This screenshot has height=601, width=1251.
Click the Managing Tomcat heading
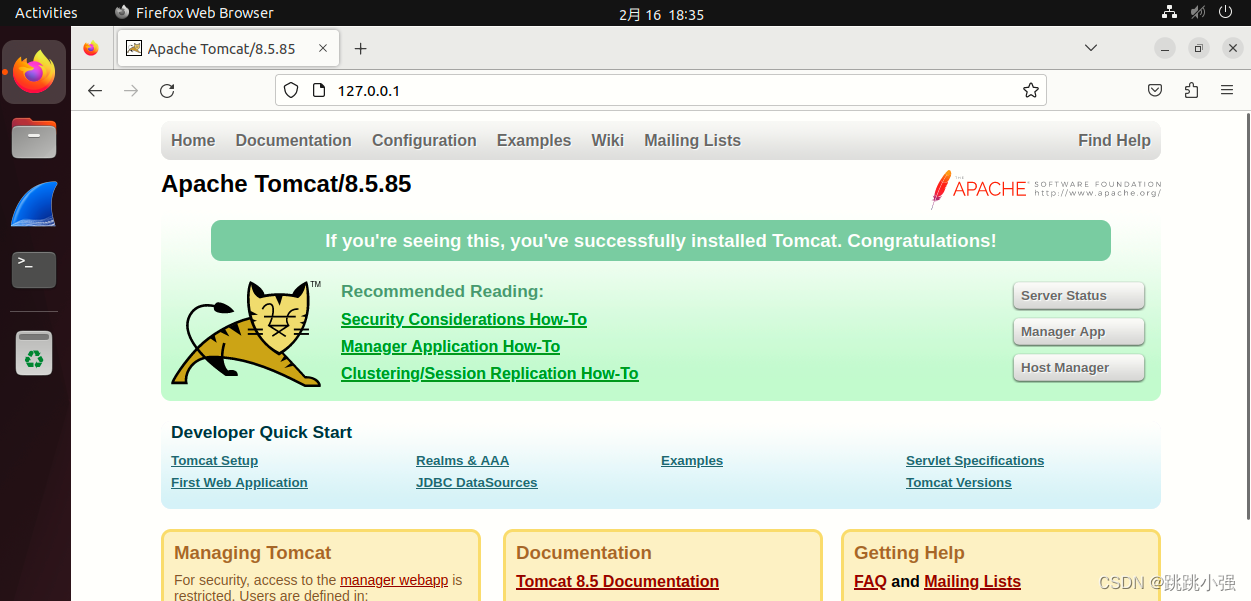click(252, 553)
